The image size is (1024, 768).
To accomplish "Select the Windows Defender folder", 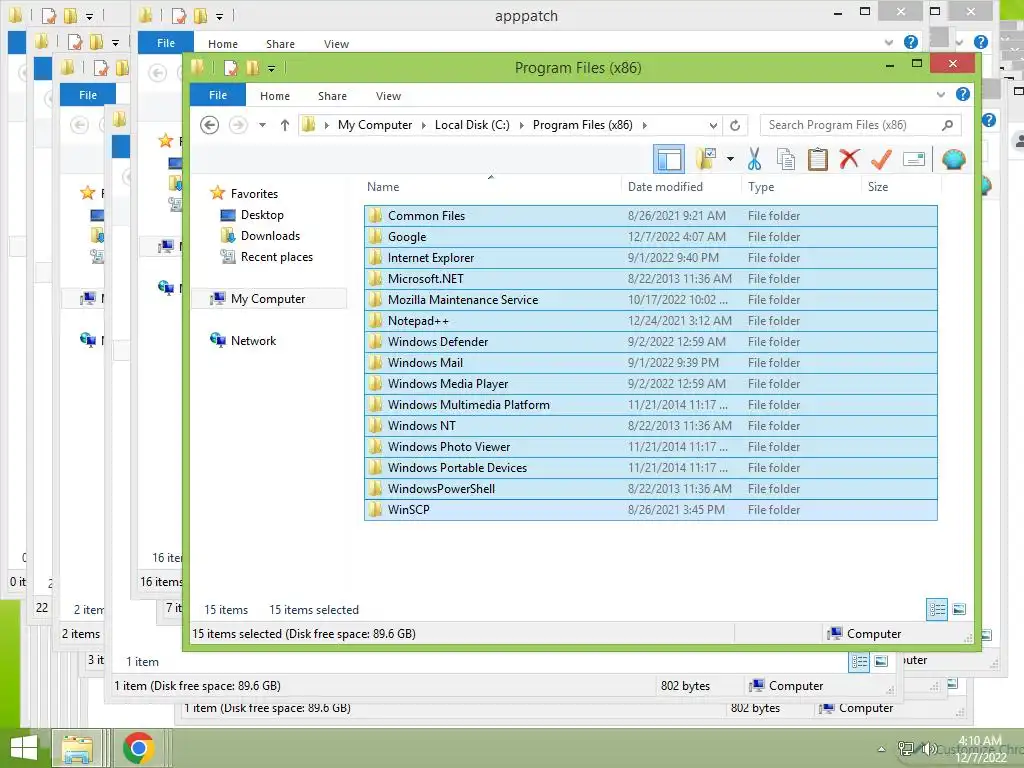I will click(650, 342).
